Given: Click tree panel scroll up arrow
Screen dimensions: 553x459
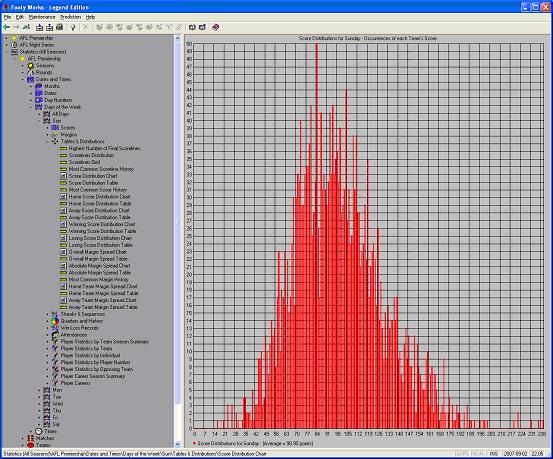Looking at the screenshot, I should click(177, 38).
